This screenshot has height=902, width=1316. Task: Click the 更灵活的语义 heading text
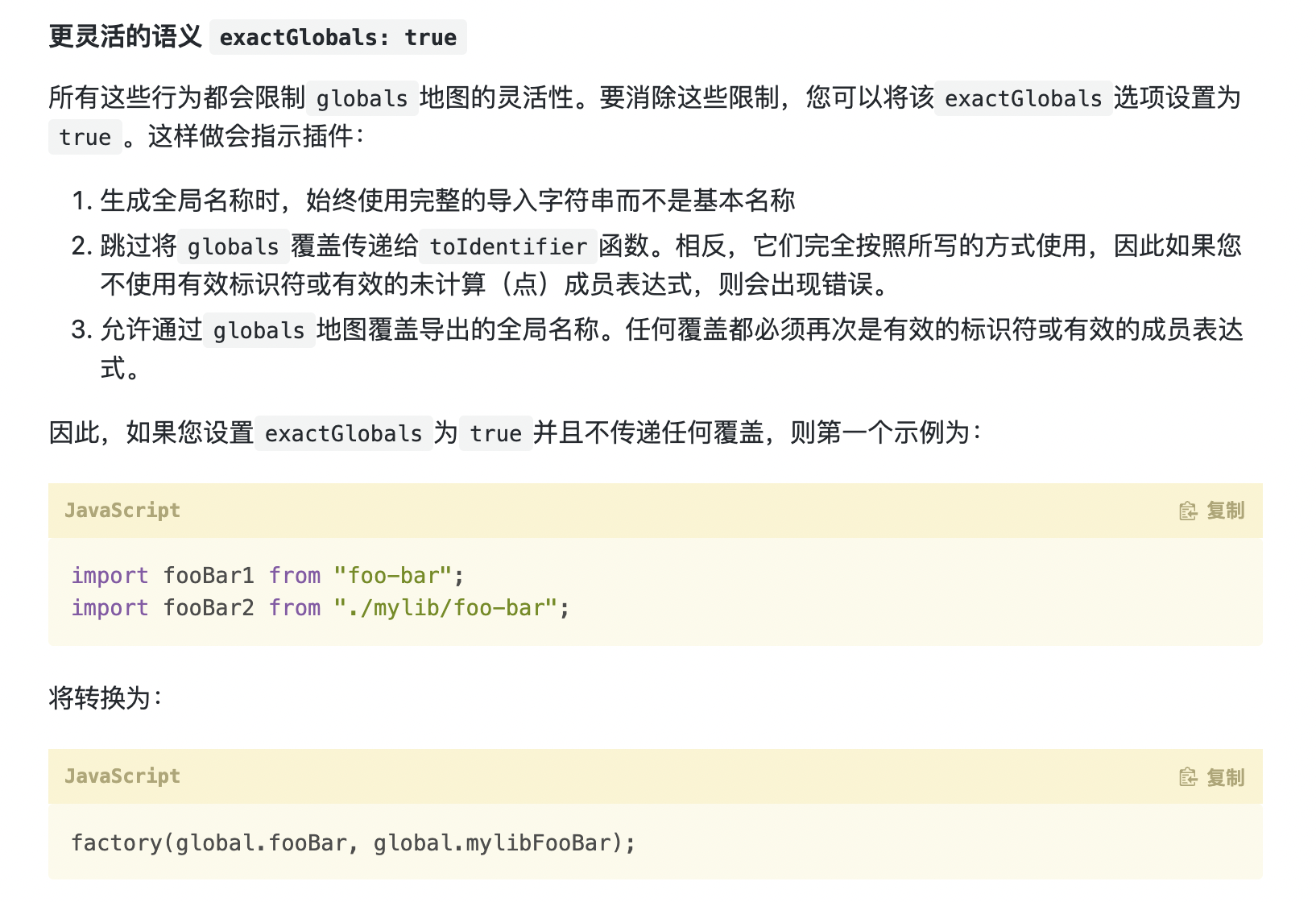point(125,37)
